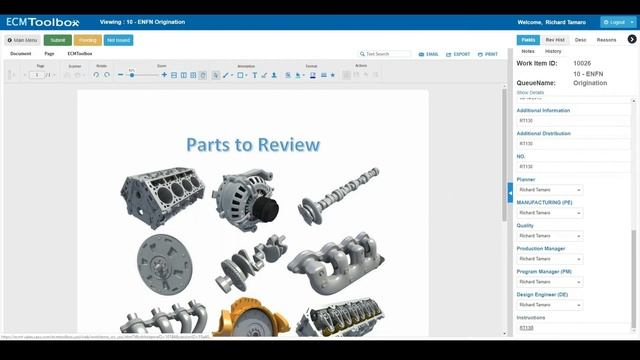This screenshot has height=360, width=640.
Task: Switch to the Fields tab
Action: click(528, 40)
